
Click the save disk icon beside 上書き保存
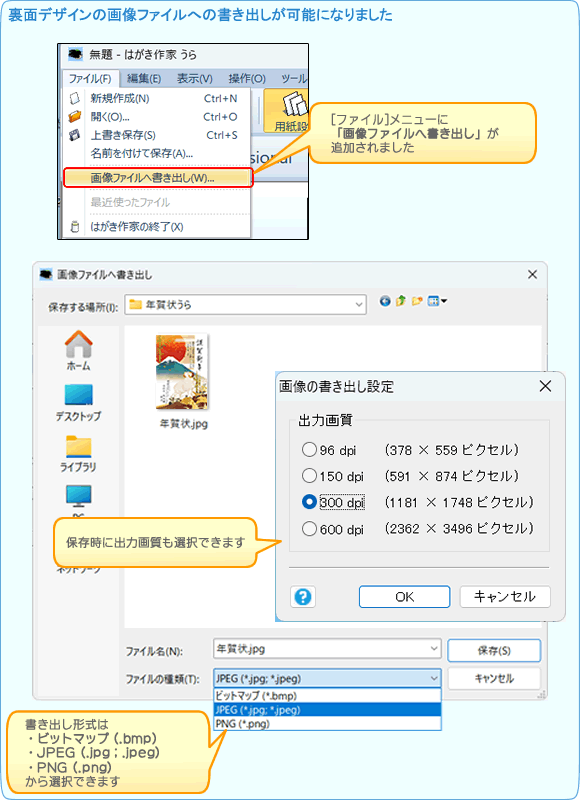click(x=74, y=135)
